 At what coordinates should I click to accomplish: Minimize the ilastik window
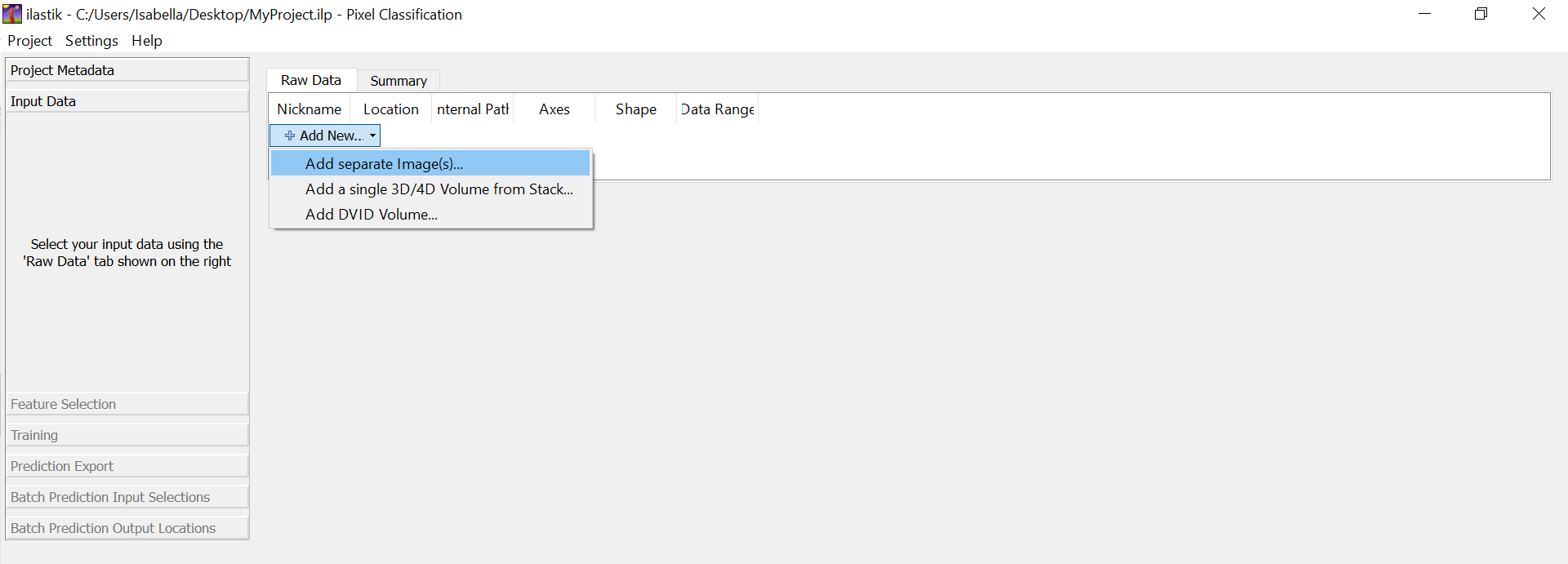[x=1425, y=14]
